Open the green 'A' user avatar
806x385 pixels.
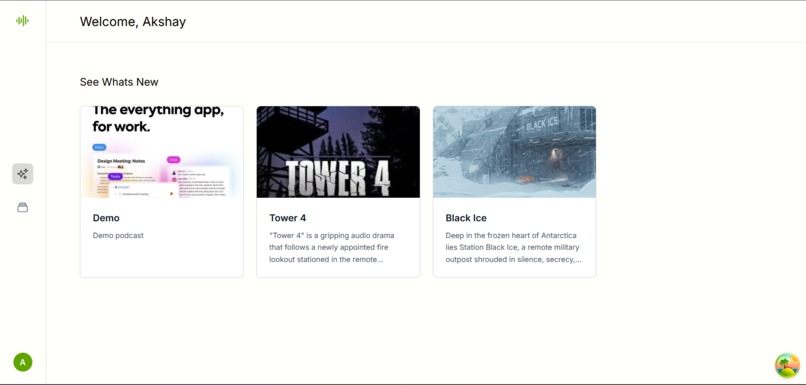[23, 362]
